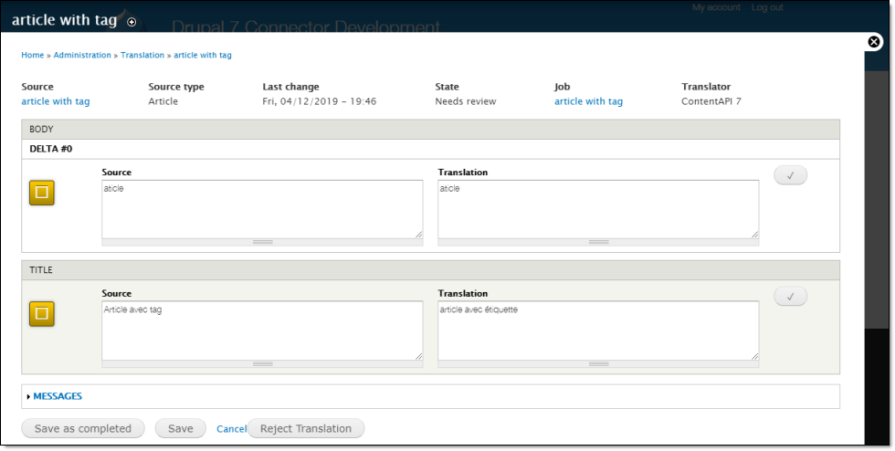Click resize grip under Title Translation textarea
The image size is (895, 451).
pos(598,363)
